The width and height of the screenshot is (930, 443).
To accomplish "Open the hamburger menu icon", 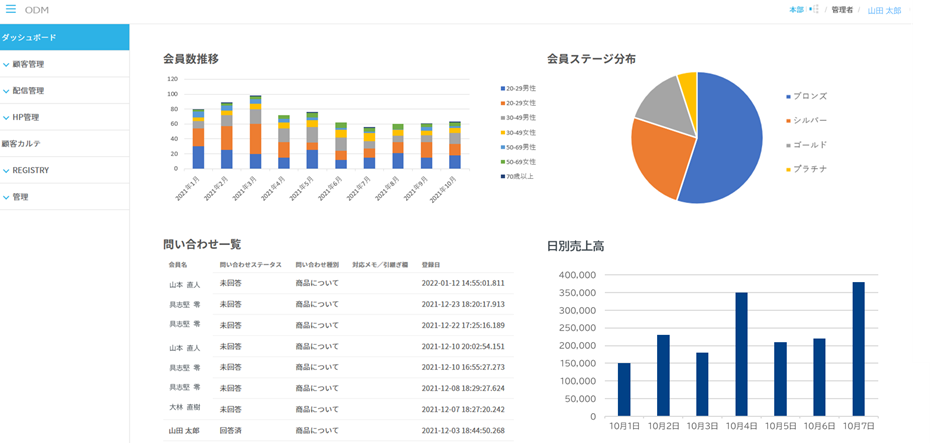I will coord(11,9).
